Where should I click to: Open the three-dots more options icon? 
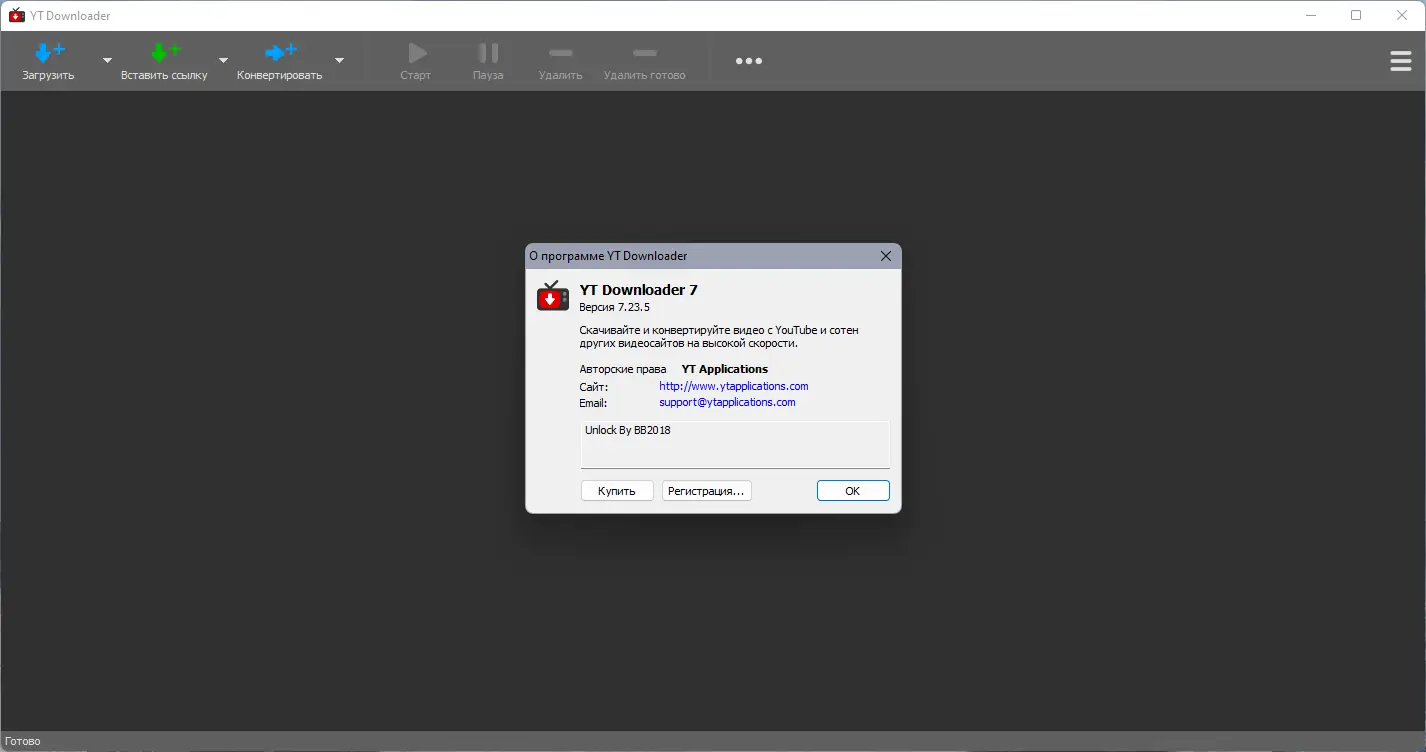pos(749,61)
